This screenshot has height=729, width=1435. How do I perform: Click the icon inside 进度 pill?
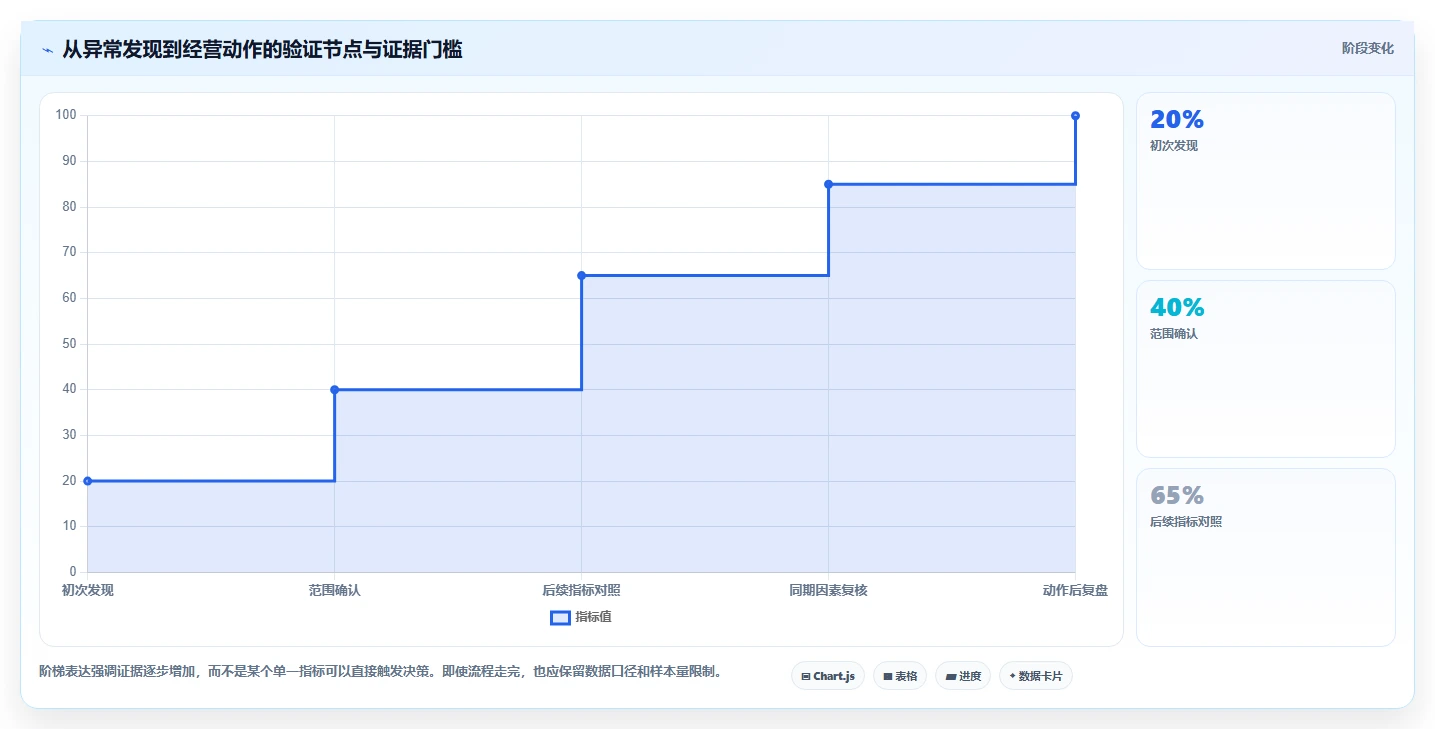pyautogui.click(x=950, y=677)
